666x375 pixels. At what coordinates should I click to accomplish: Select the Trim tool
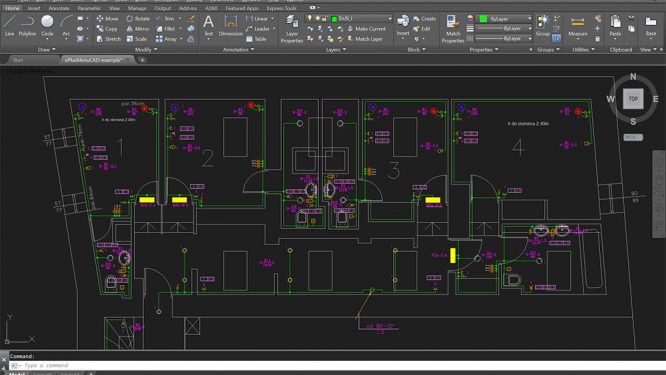click(165, 19)
